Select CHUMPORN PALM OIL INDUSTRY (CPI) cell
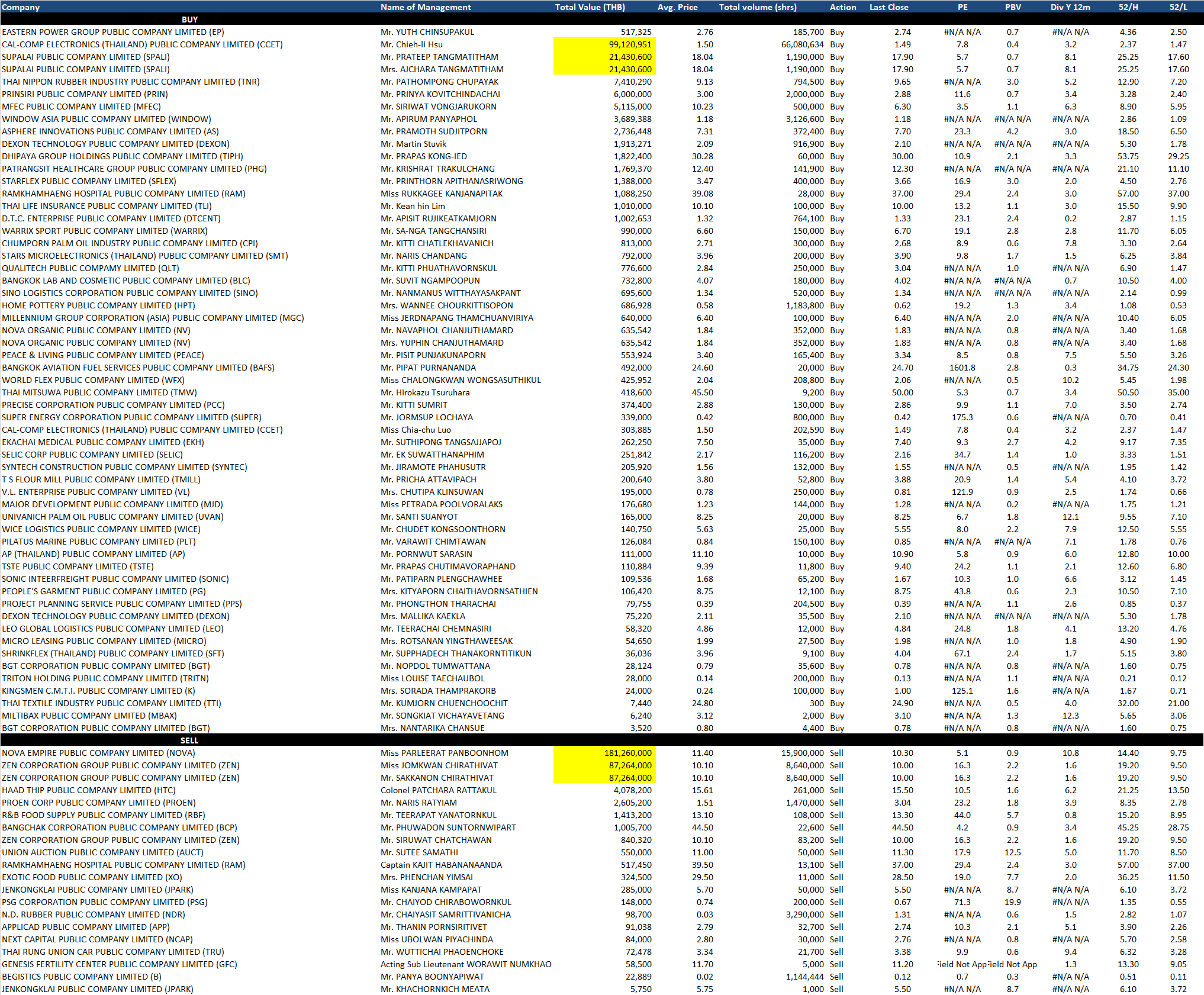Viewport: 1204px width, 995px height. pos(130,243)
